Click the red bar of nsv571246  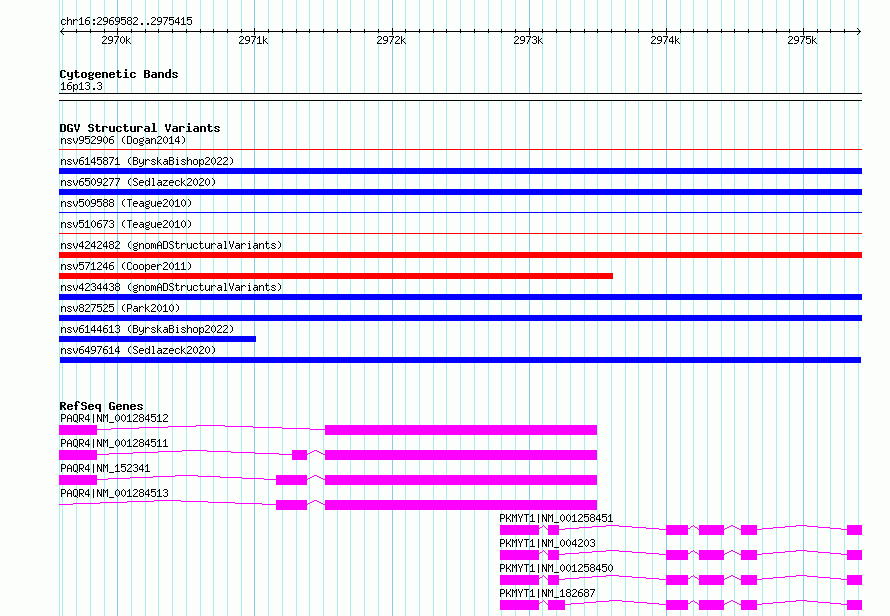click(336, 276)
